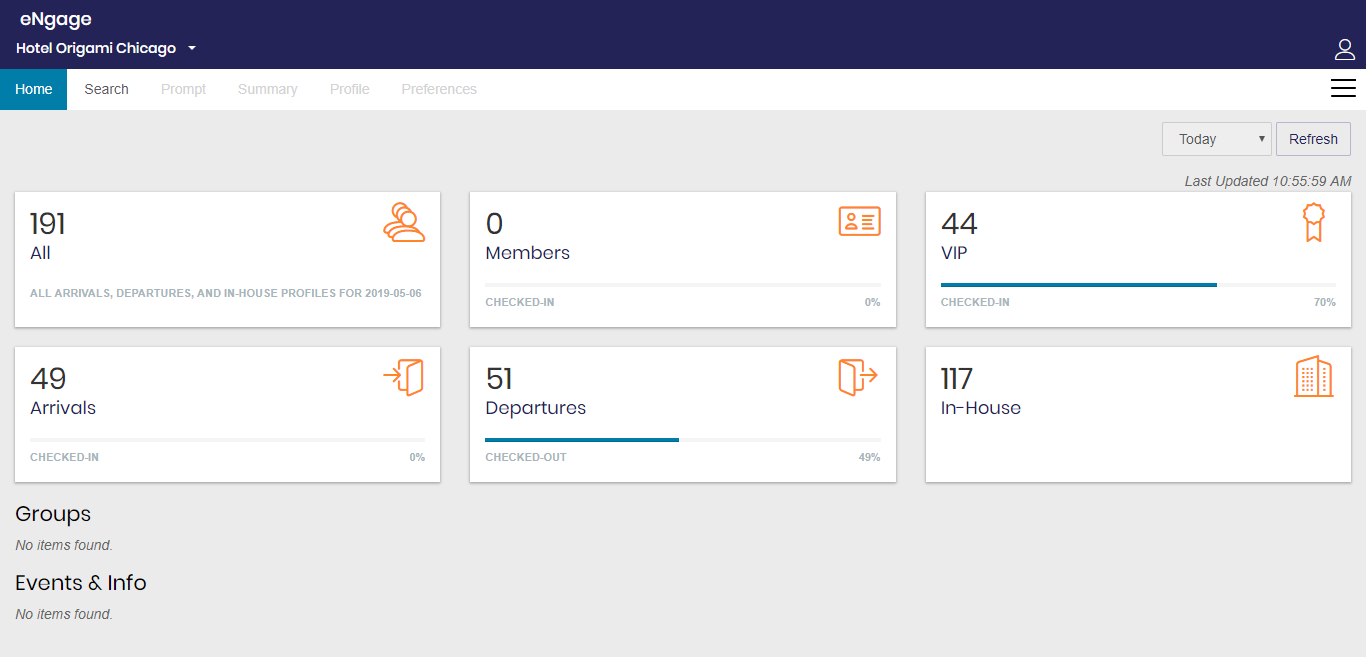This screenshot has height=657, width=1366.
Task: Switch to the Search tab
Action: click(106, 89)
